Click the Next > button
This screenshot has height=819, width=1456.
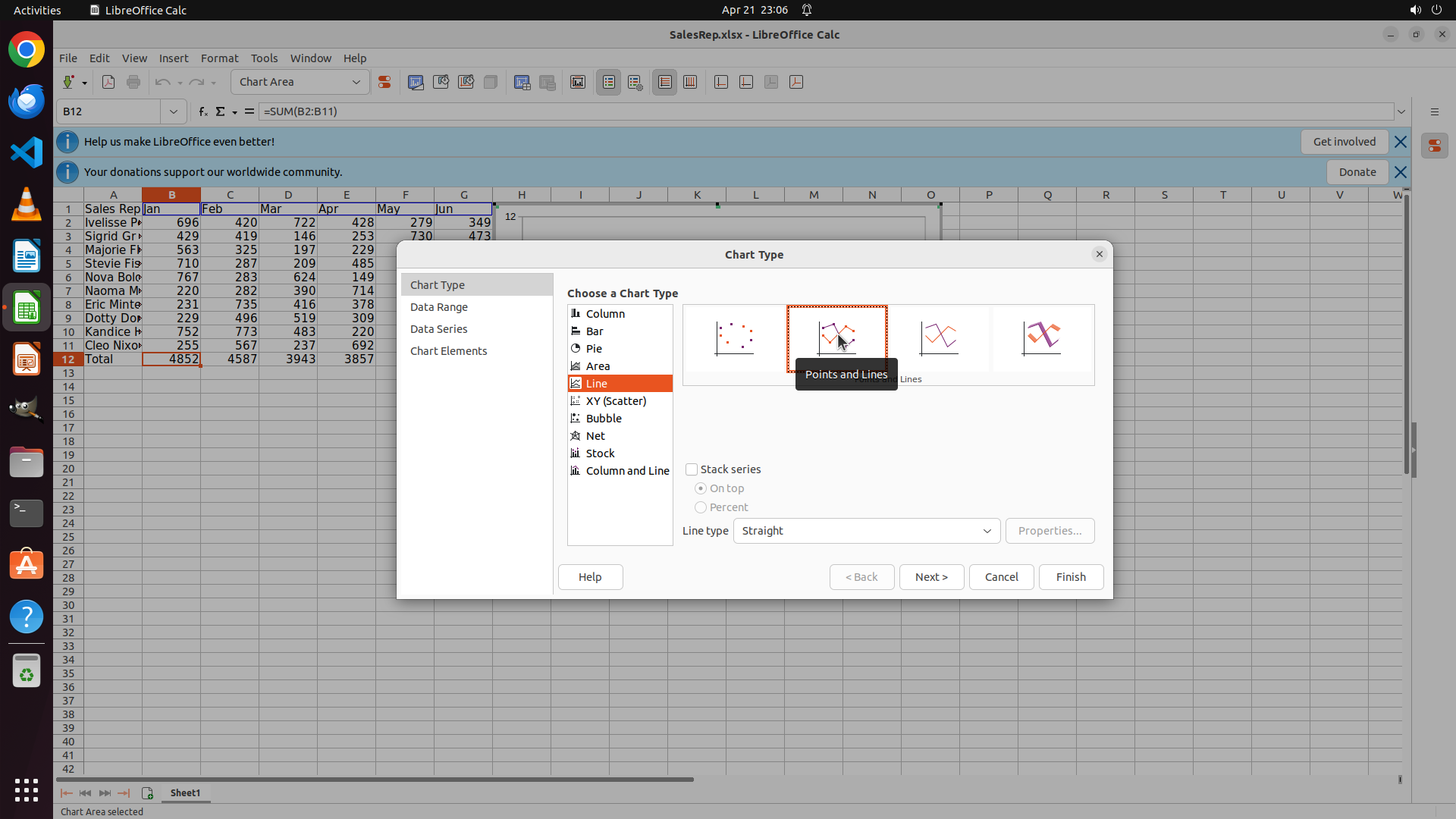point(930,577)
